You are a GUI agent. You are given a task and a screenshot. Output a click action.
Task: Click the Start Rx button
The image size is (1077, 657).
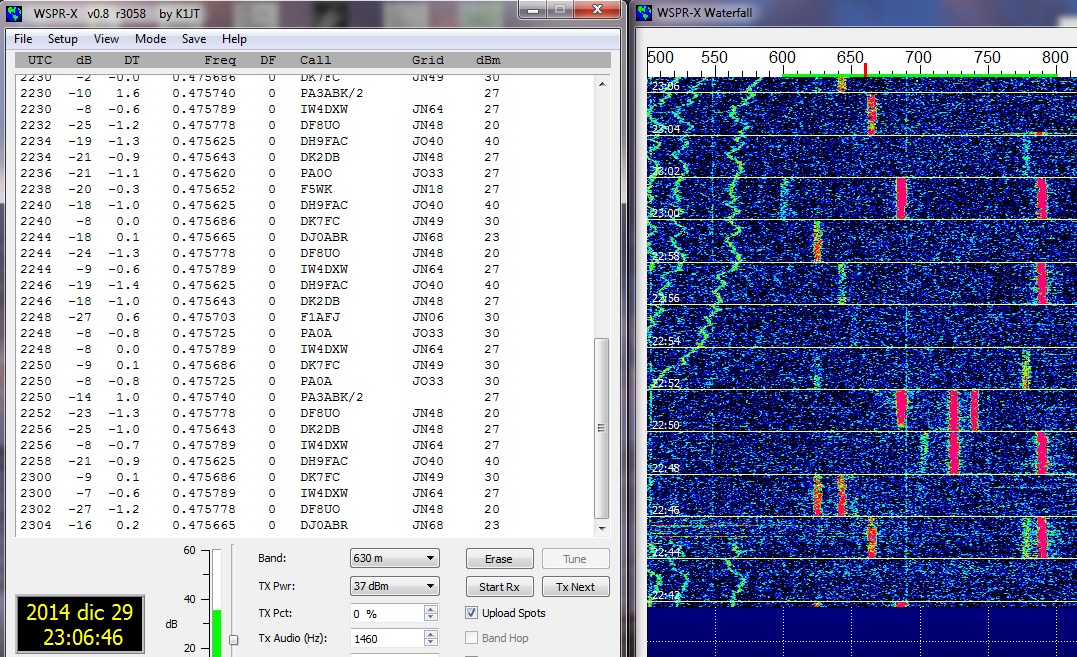tap(499, 587)
